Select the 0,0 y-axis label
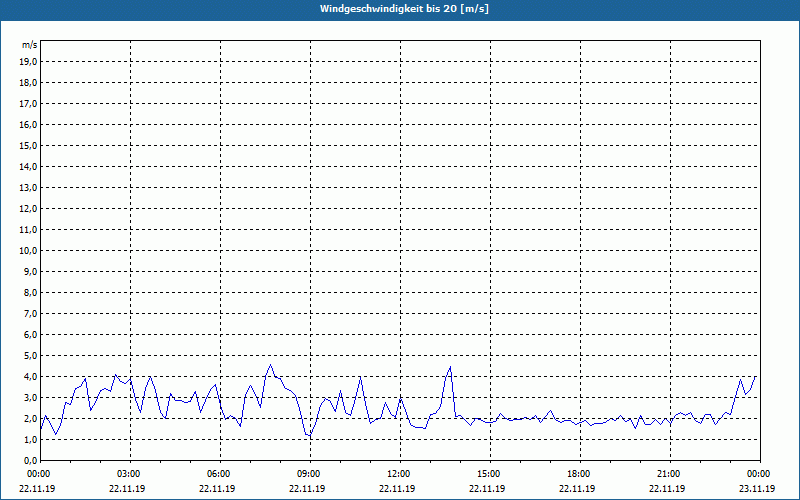 point(32,461)
